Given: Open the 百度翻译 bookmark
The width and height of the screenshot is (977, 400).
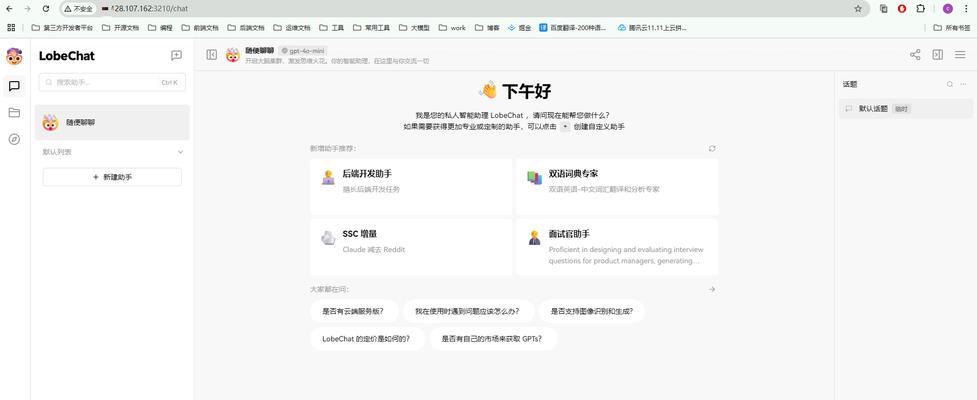Looking at the screenshot, I should coord(573,27).
